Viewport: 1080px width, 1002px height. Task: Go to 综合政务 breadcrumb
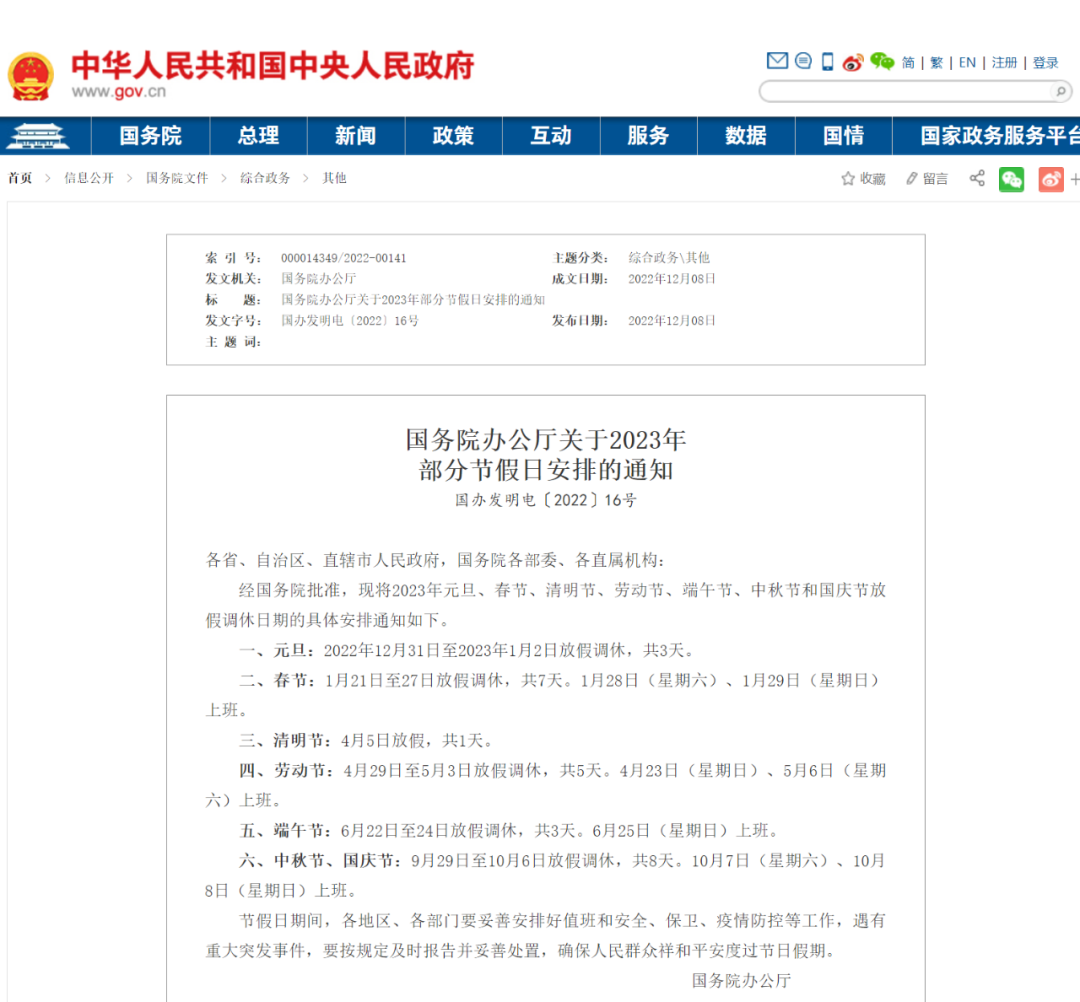coord(265,178)
